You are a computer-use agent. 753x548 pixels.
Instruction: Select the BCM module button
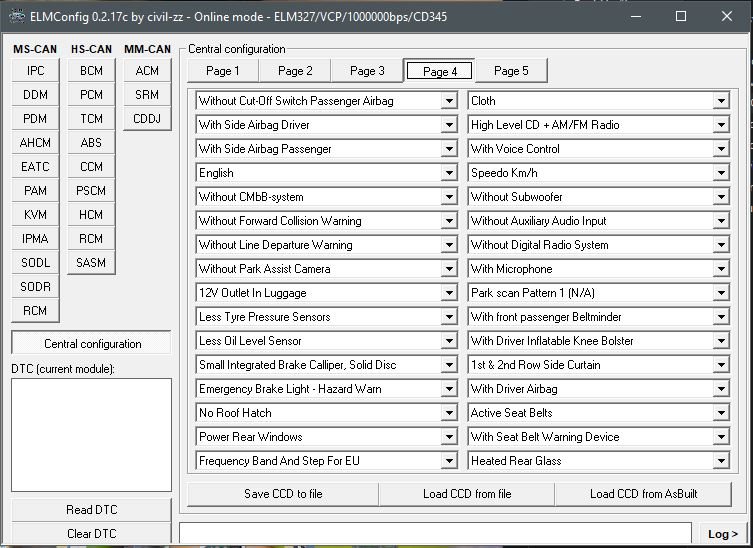(x=91, y=71)
